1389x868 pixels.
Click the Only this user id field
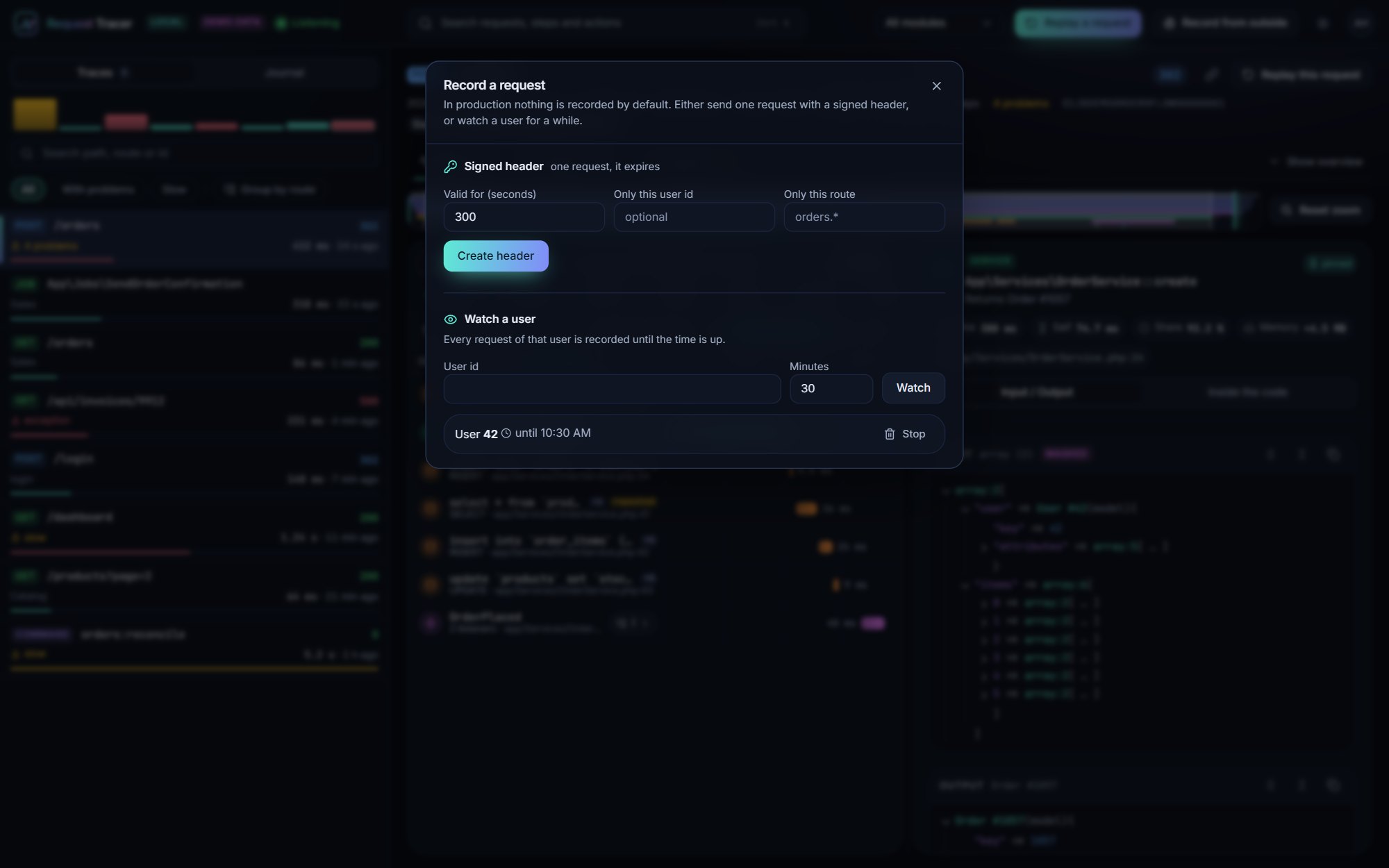pyautogui.click(x=694, y=217)
